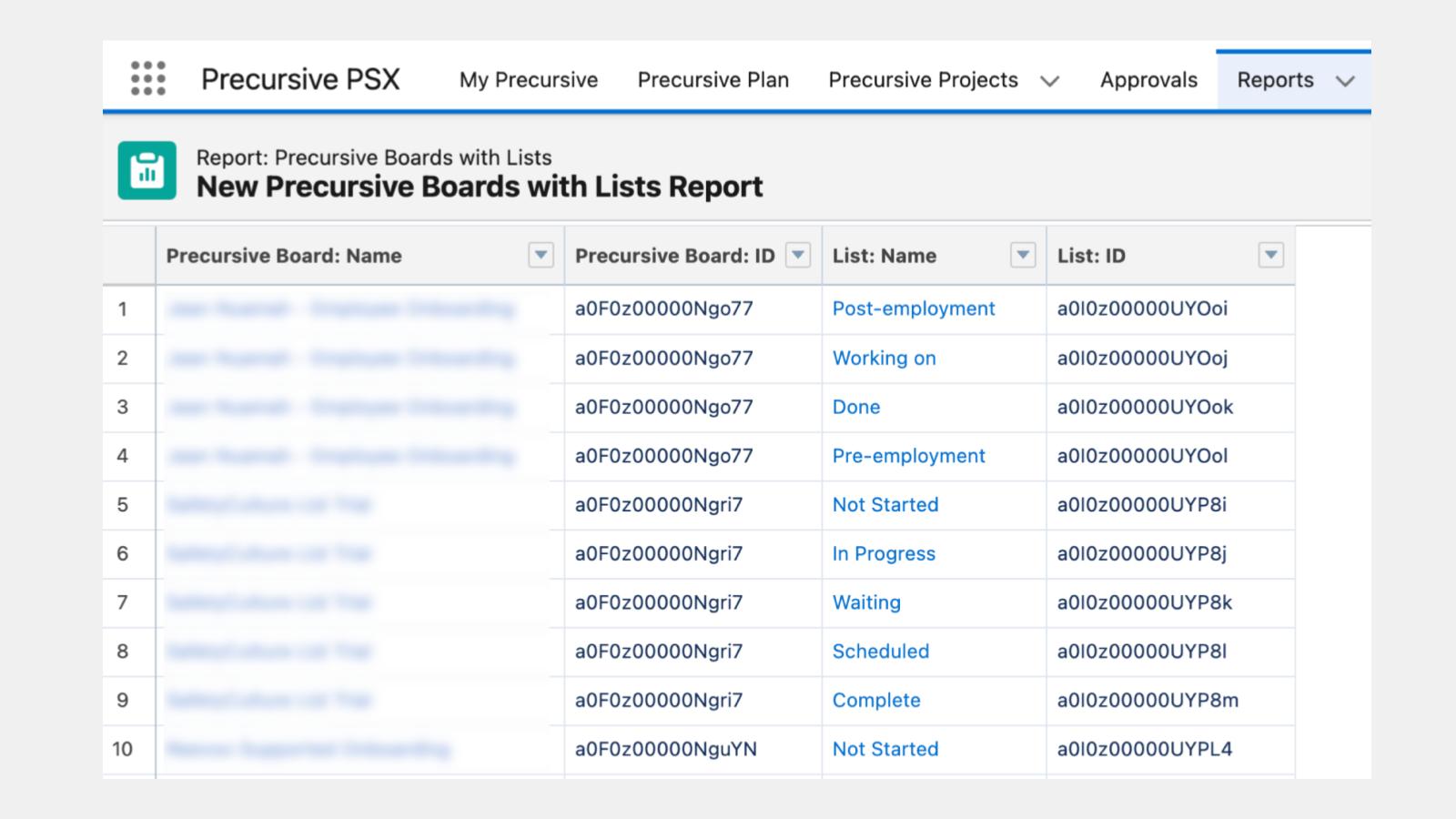1456x819 pixels.
Task: Select board ID a0F0z00000Ngri7 in row 5
Action: [x=659, y=505]
